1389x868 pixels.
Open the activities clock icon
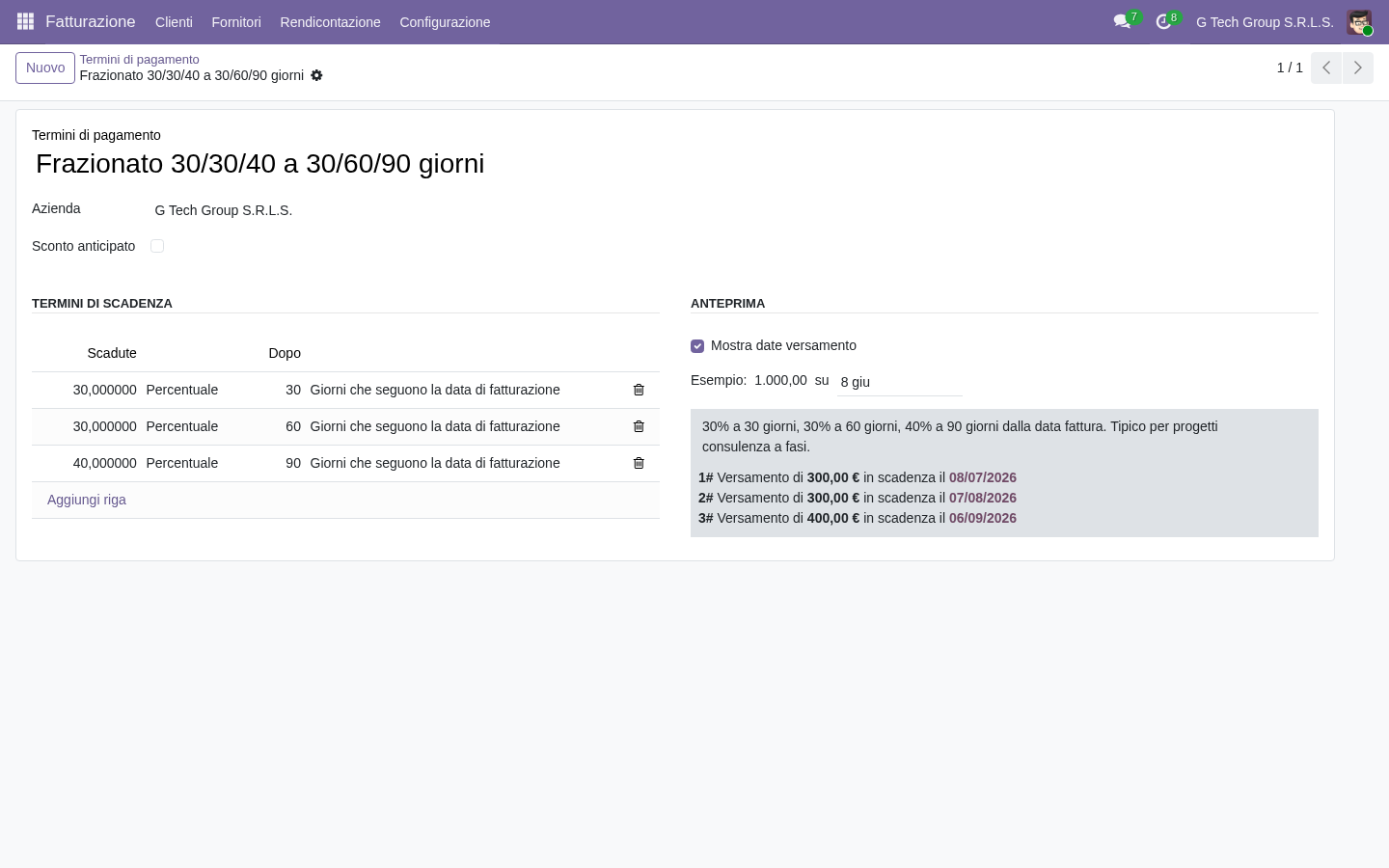coord(1163,21)
